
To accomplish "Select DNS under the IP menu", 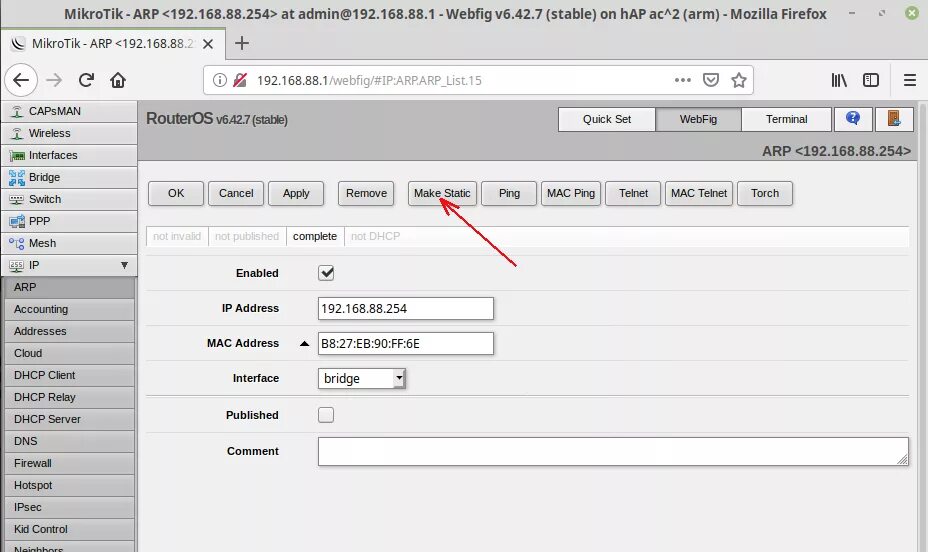I will click(x=69, y=441).
